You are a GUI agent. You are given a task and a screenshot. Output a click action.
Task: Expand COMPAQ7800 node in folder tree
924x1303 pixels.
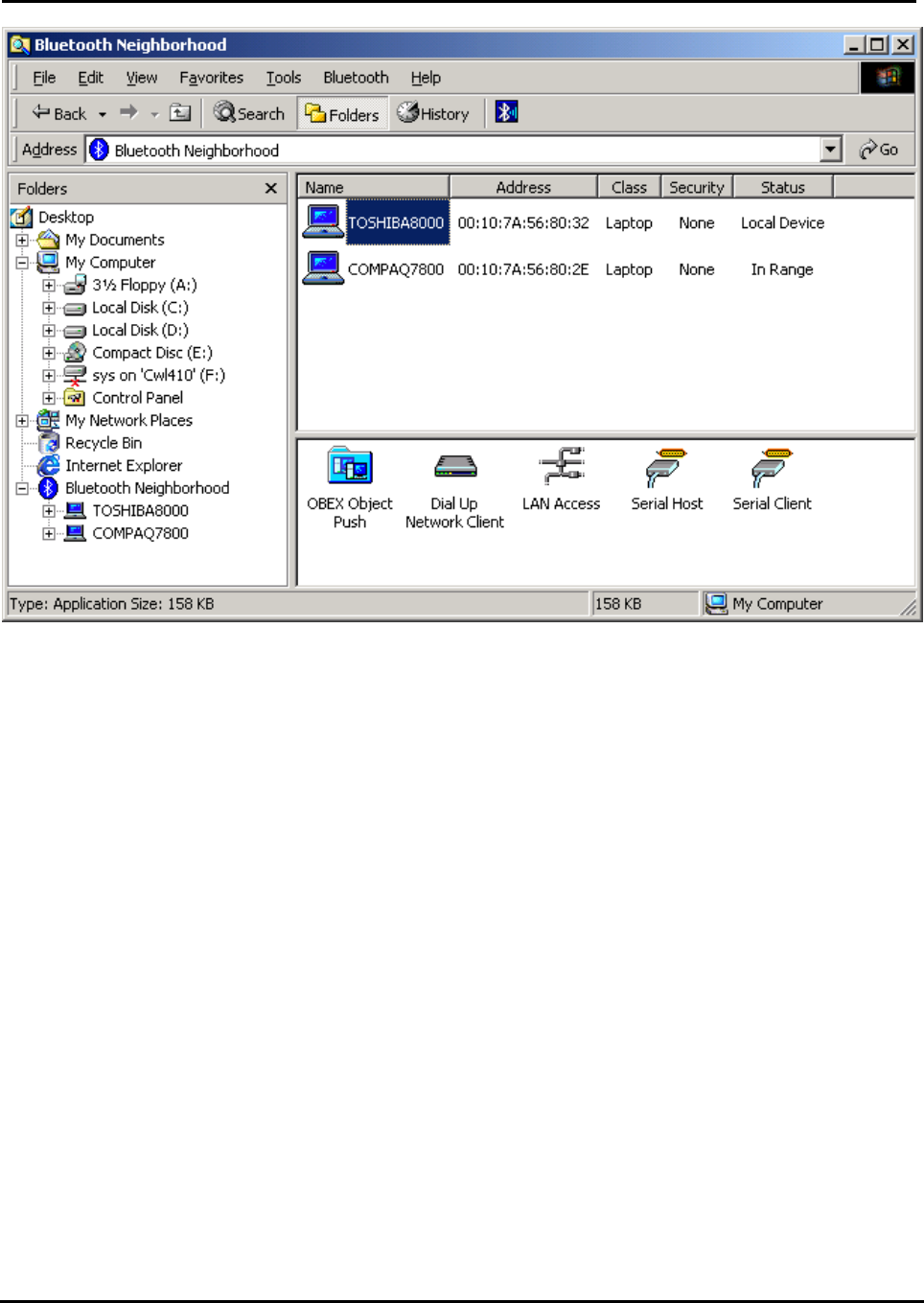[x=49, y=533]
